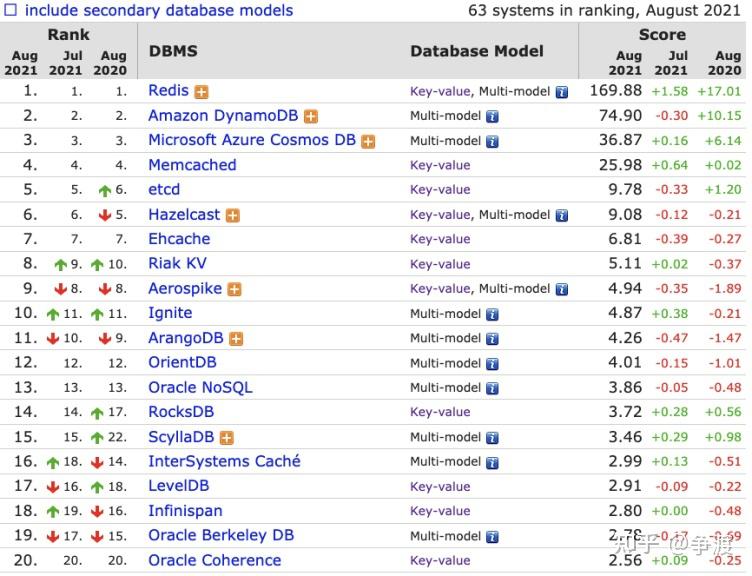Open the Oracle Berkeley DB link

221,535
